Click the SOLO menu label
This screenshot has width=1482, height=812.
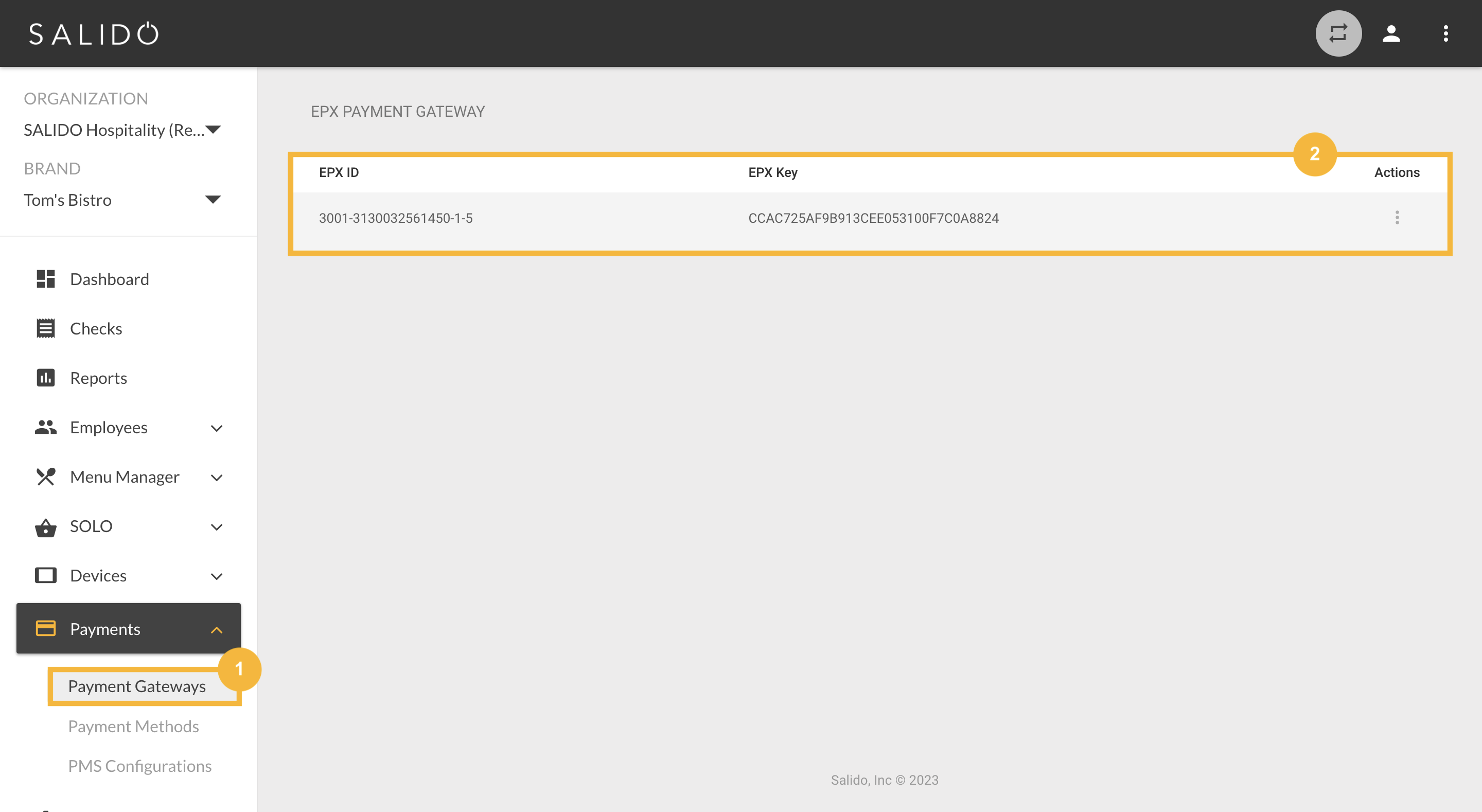[x=91, y=526]
